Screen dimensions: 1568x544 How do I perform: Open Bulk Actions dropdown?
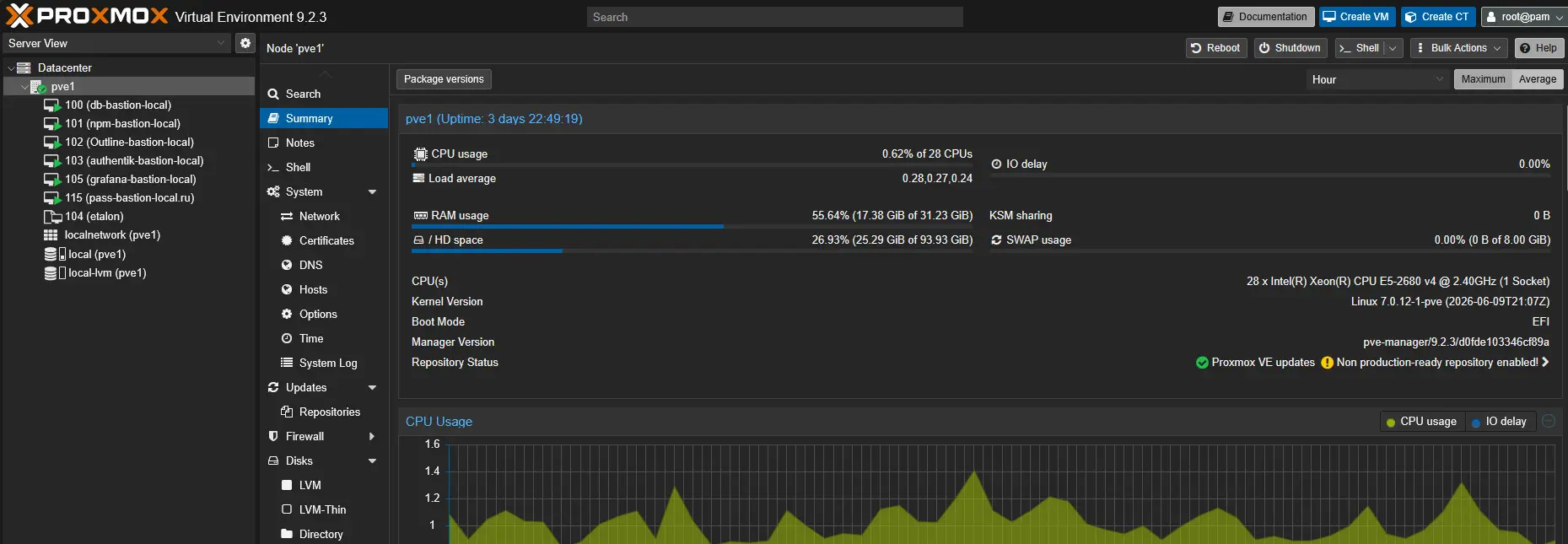click(x=1458, y=48)
